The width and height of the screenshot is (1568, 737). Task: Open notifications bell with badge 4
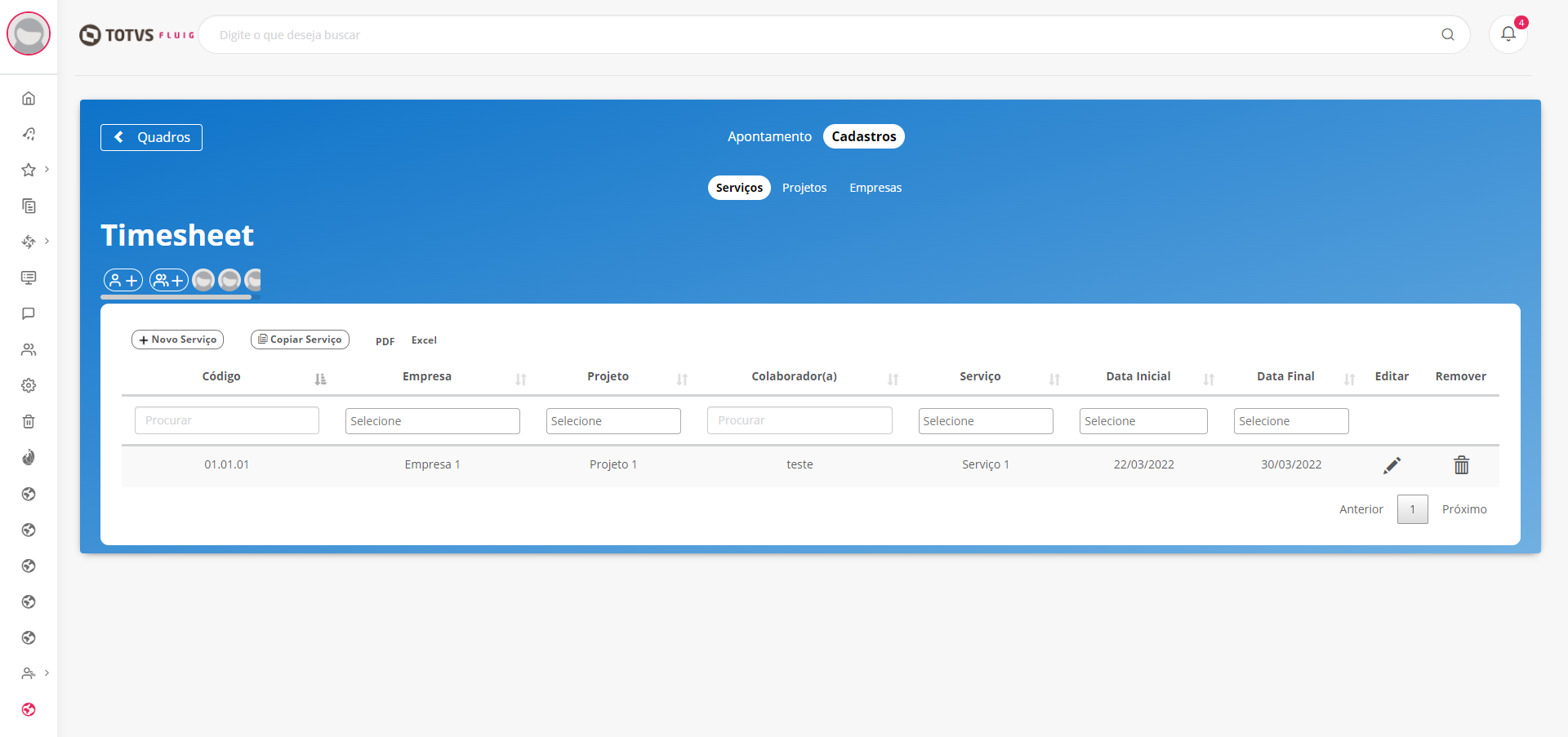tap(1508, 34)
